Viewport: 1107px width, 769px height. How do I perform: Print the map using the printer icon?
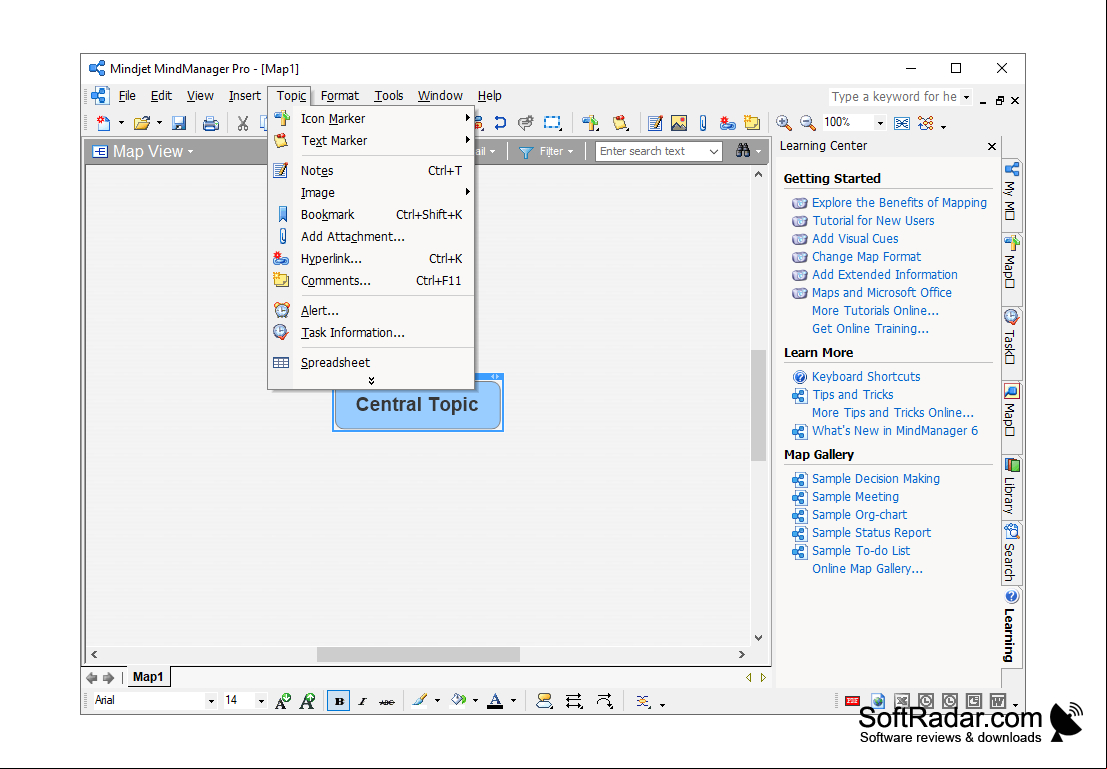(210, 124)
